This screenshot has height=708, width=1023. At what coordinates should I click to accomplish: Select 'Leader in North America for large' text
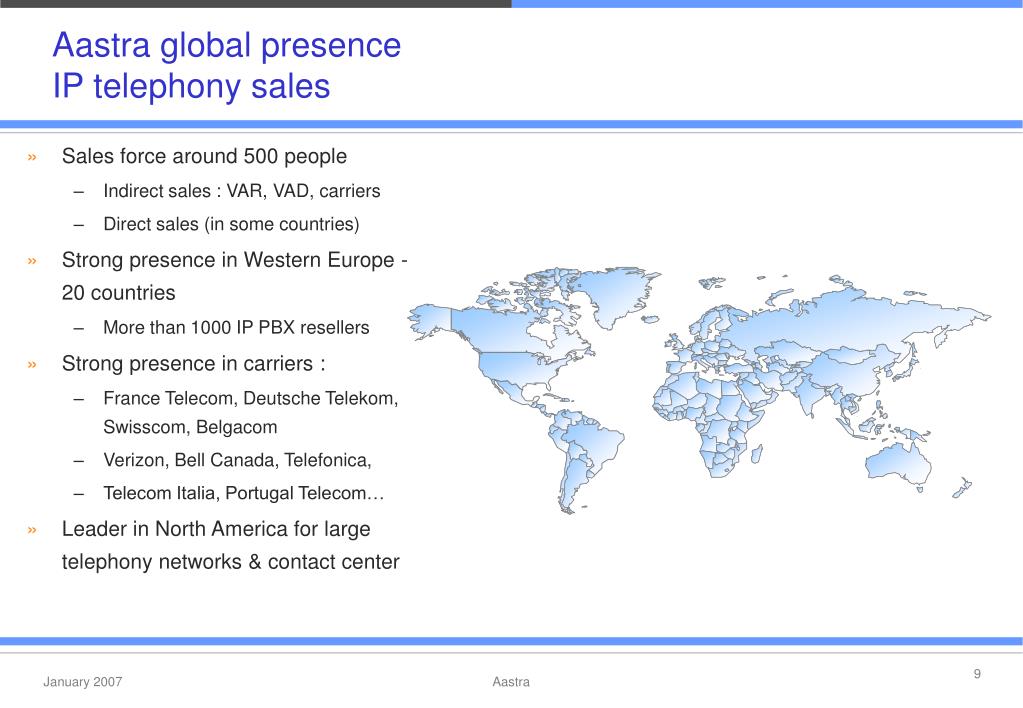click(216, 529)
